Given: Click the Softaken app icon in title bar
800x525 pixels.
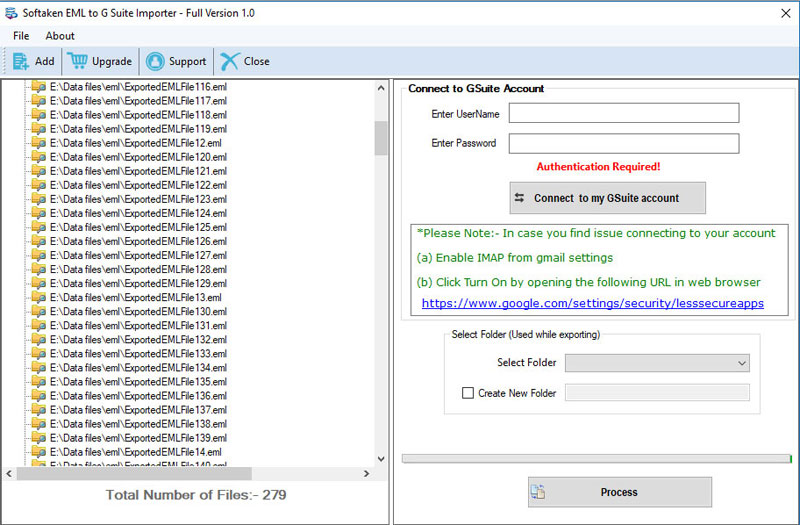Looking at the screenshot, I should [x=11, y=13].
